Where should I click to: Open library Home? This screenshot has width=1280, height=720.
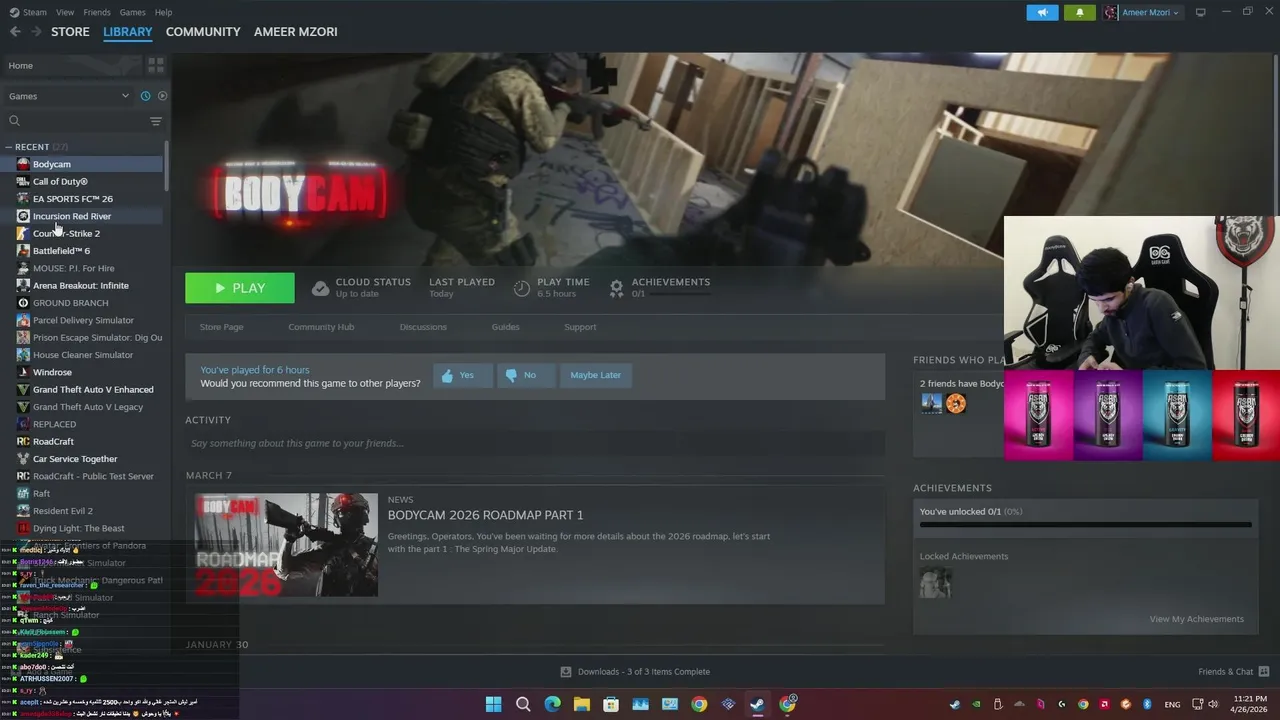click(72, 65)
